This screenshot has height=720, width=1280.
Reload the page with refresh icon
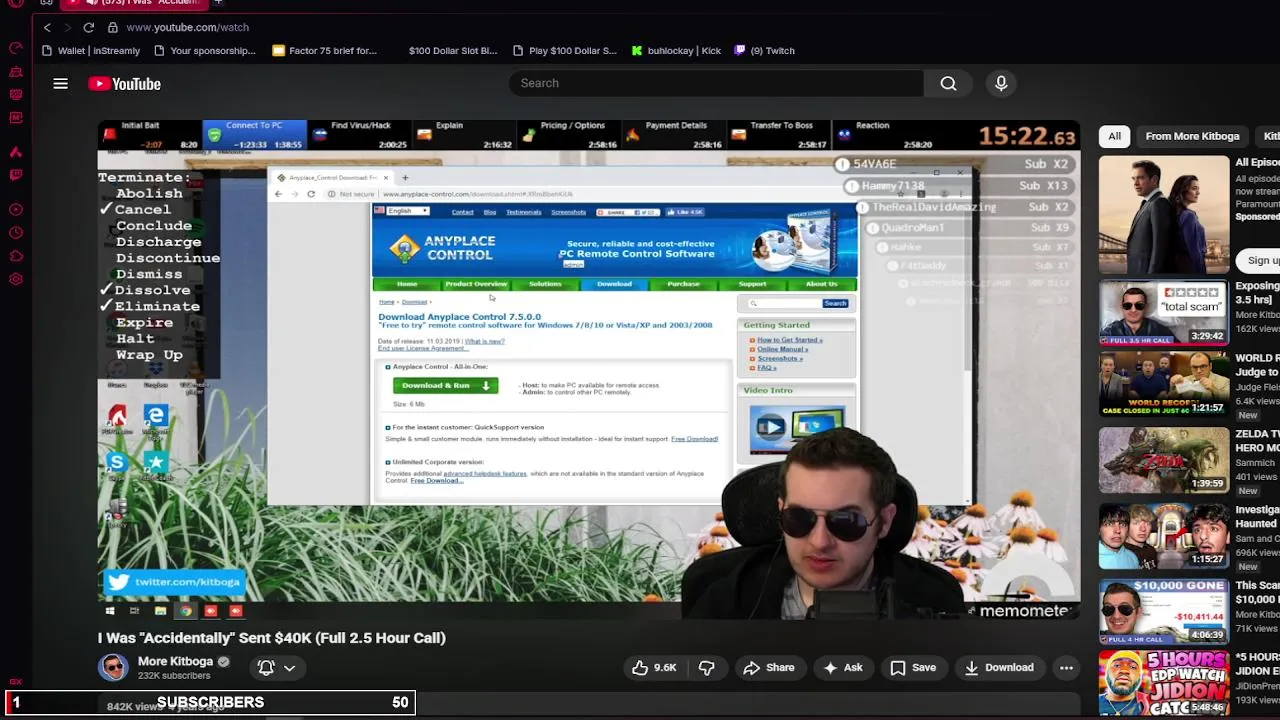[89, 27]
